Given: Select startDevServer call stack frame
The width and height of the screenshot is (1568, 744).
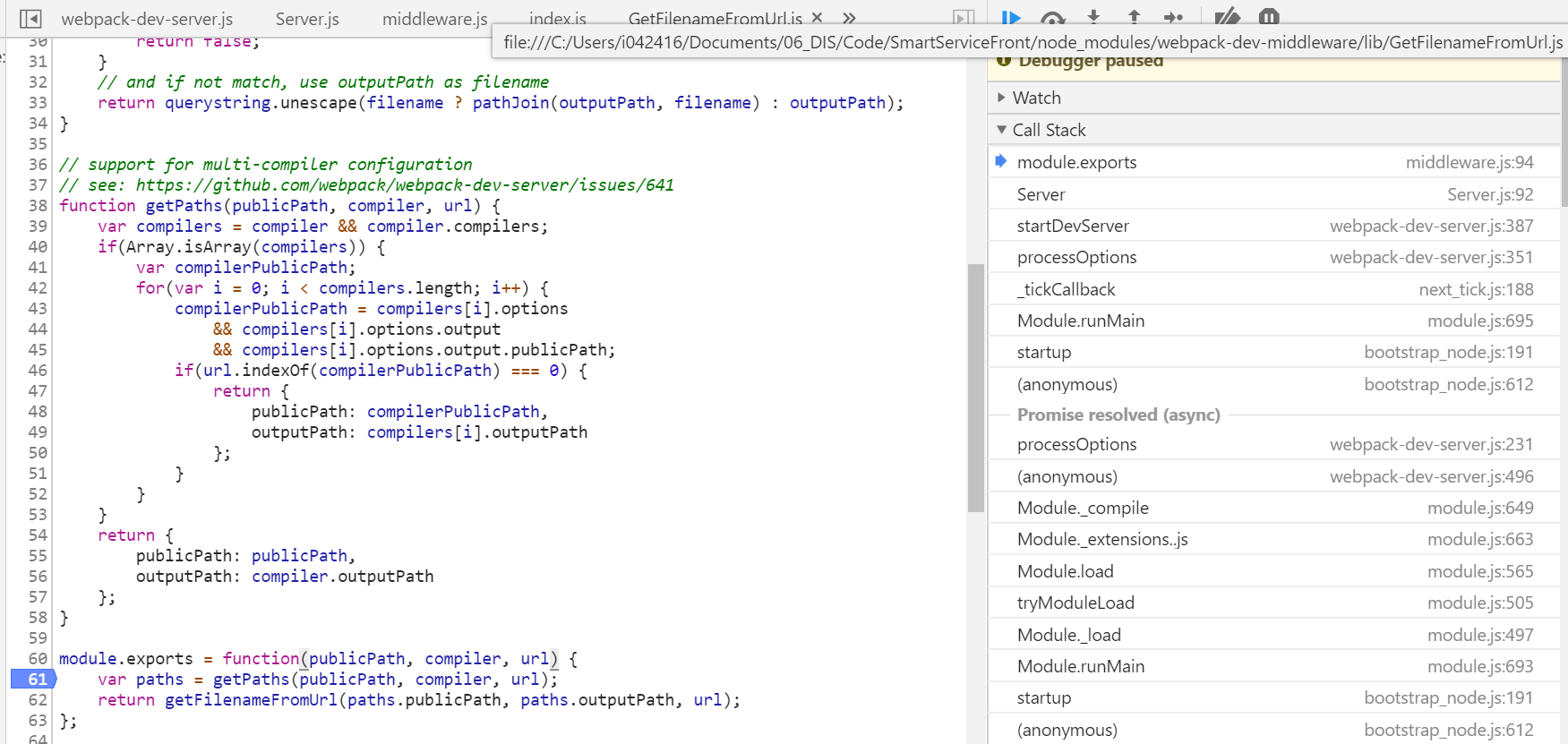Looking at the screenshot, I should [x=1273, y=226].
